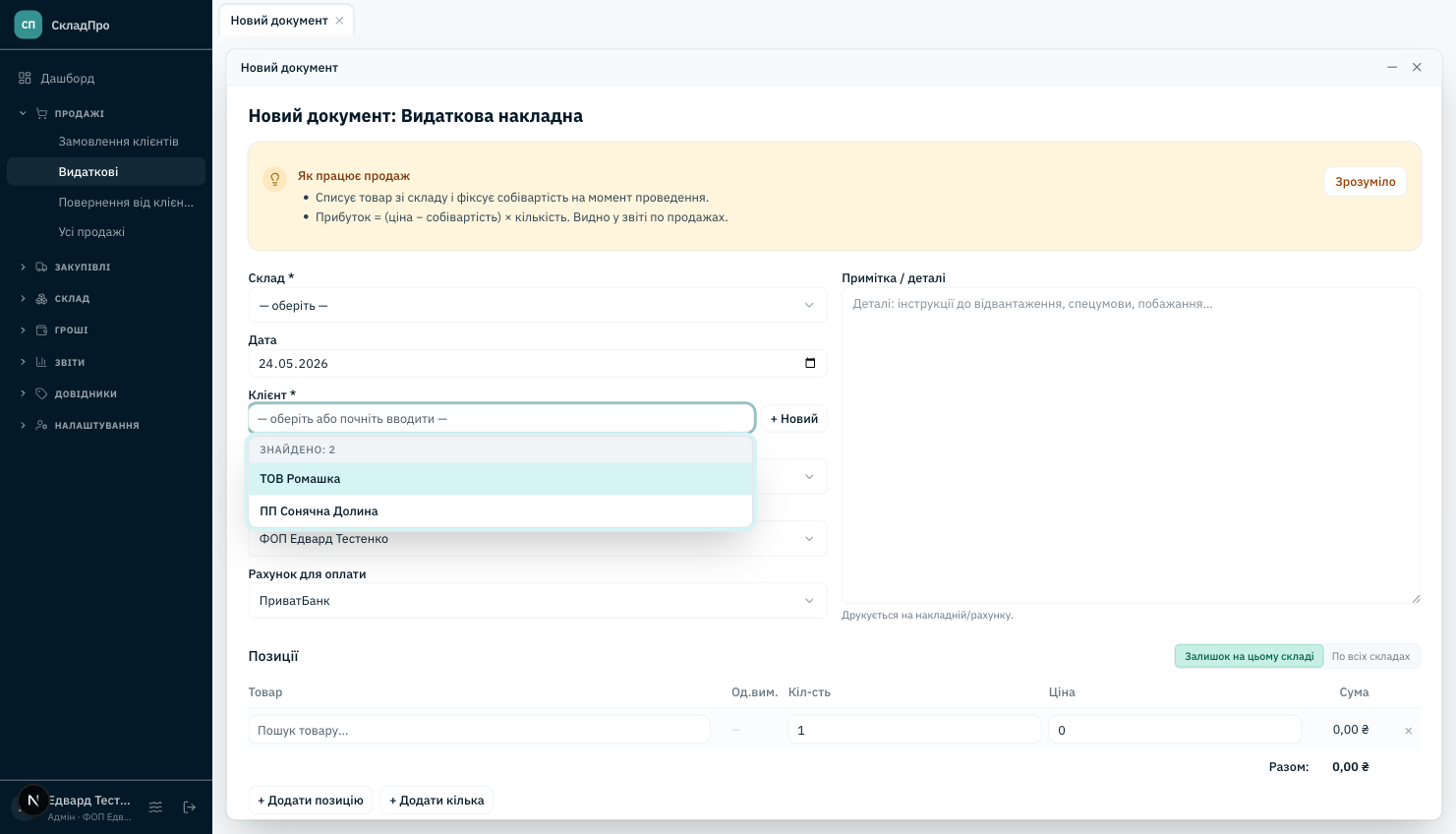1456x834 pixels.
Task: Click the lightbulb hint icon
Action: click(275, 179)
